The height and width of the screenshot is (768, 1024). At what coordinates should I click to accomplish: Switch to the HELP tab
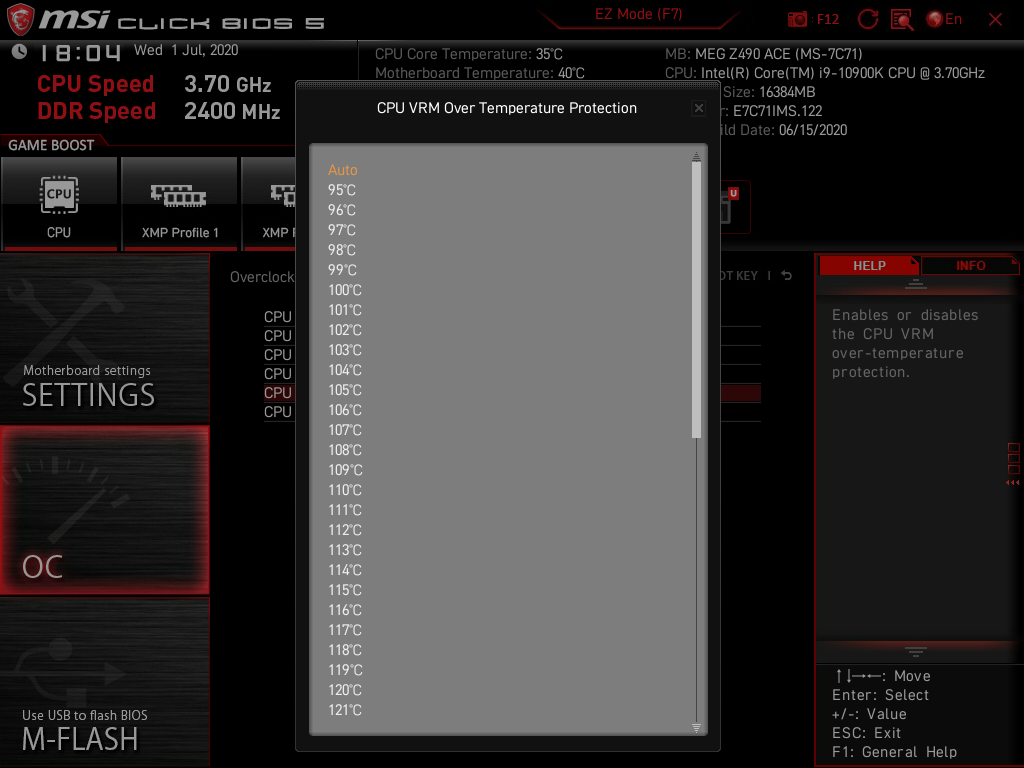point(868,265)
